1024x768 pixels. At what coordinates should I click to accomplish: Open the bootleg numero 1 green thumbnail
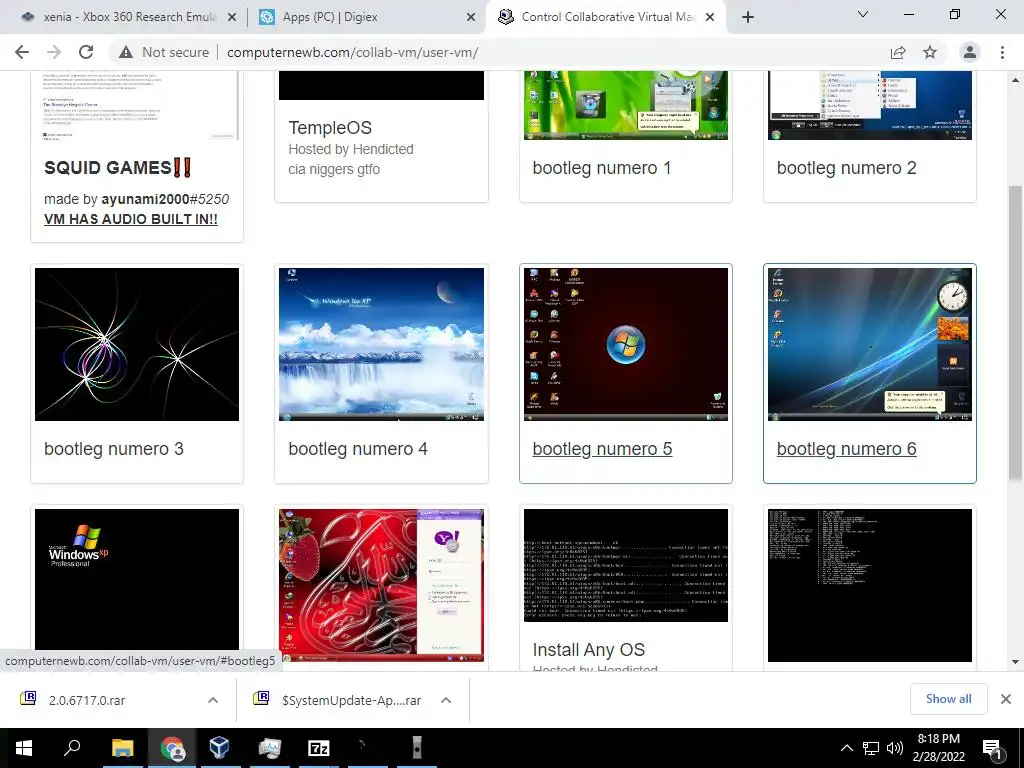[626, 105]
